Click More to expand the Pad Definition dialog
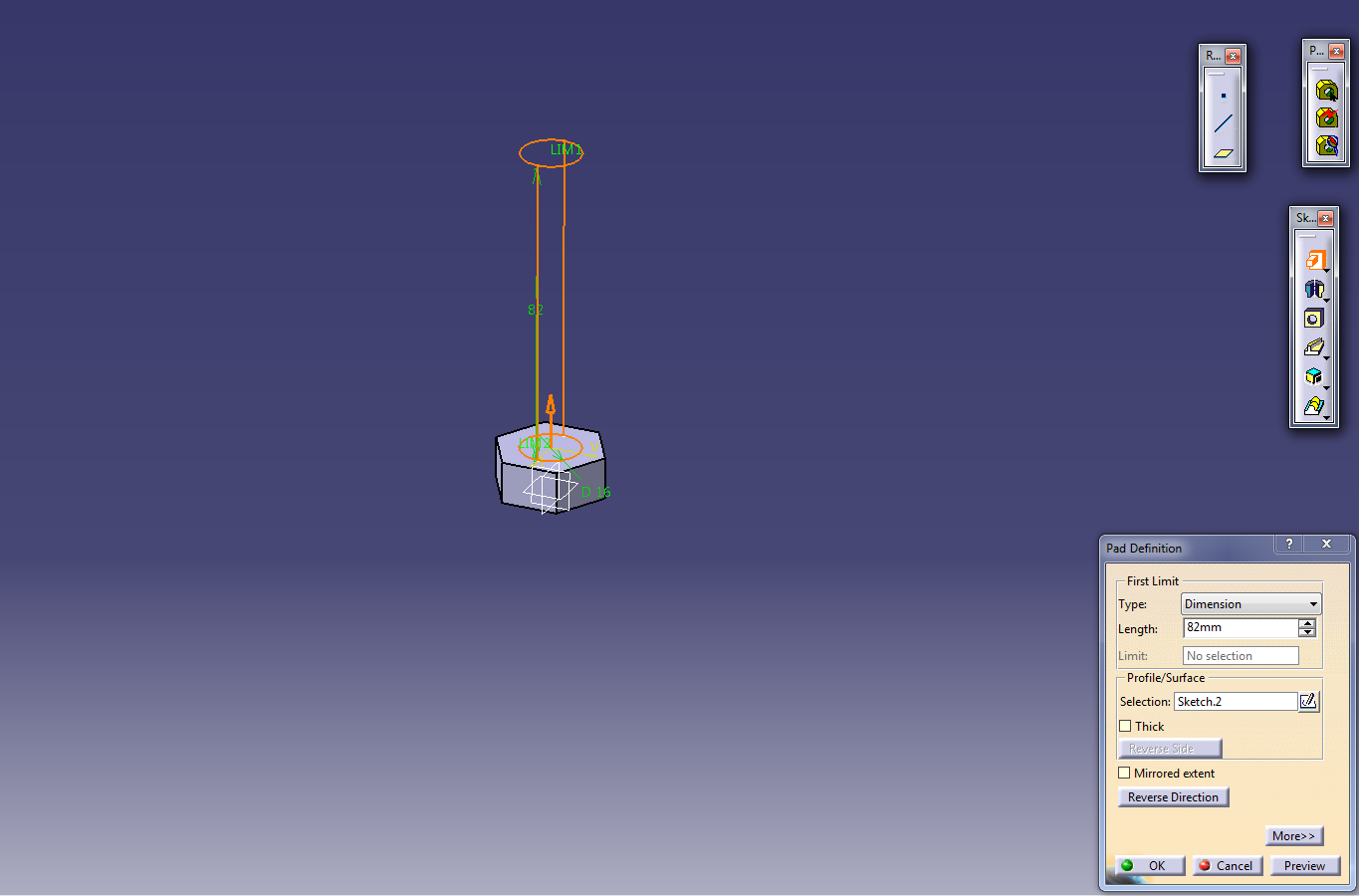 pos(1293,835)
